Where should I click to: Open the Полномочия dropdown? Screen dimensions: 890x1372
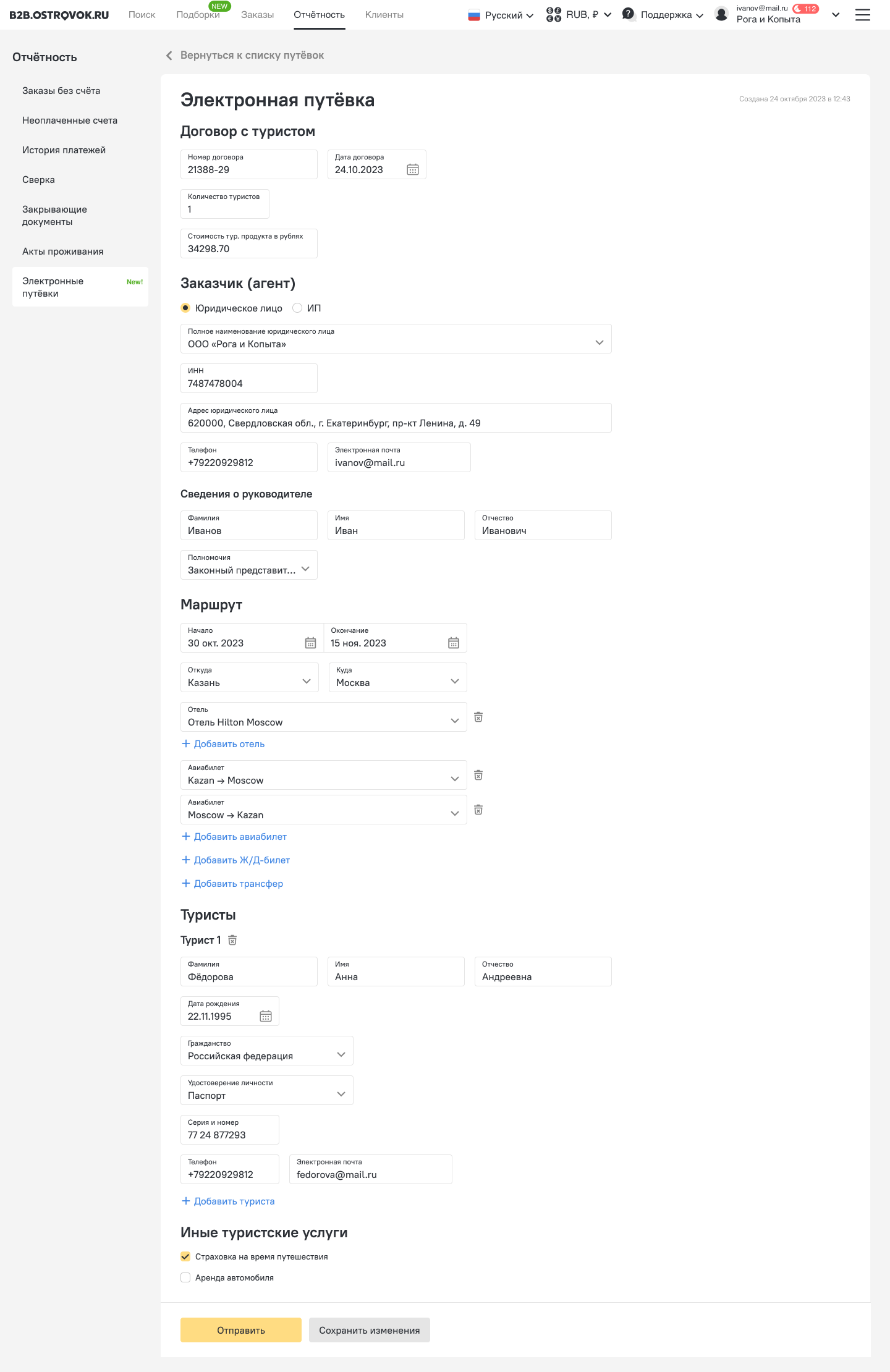point(249,565)
